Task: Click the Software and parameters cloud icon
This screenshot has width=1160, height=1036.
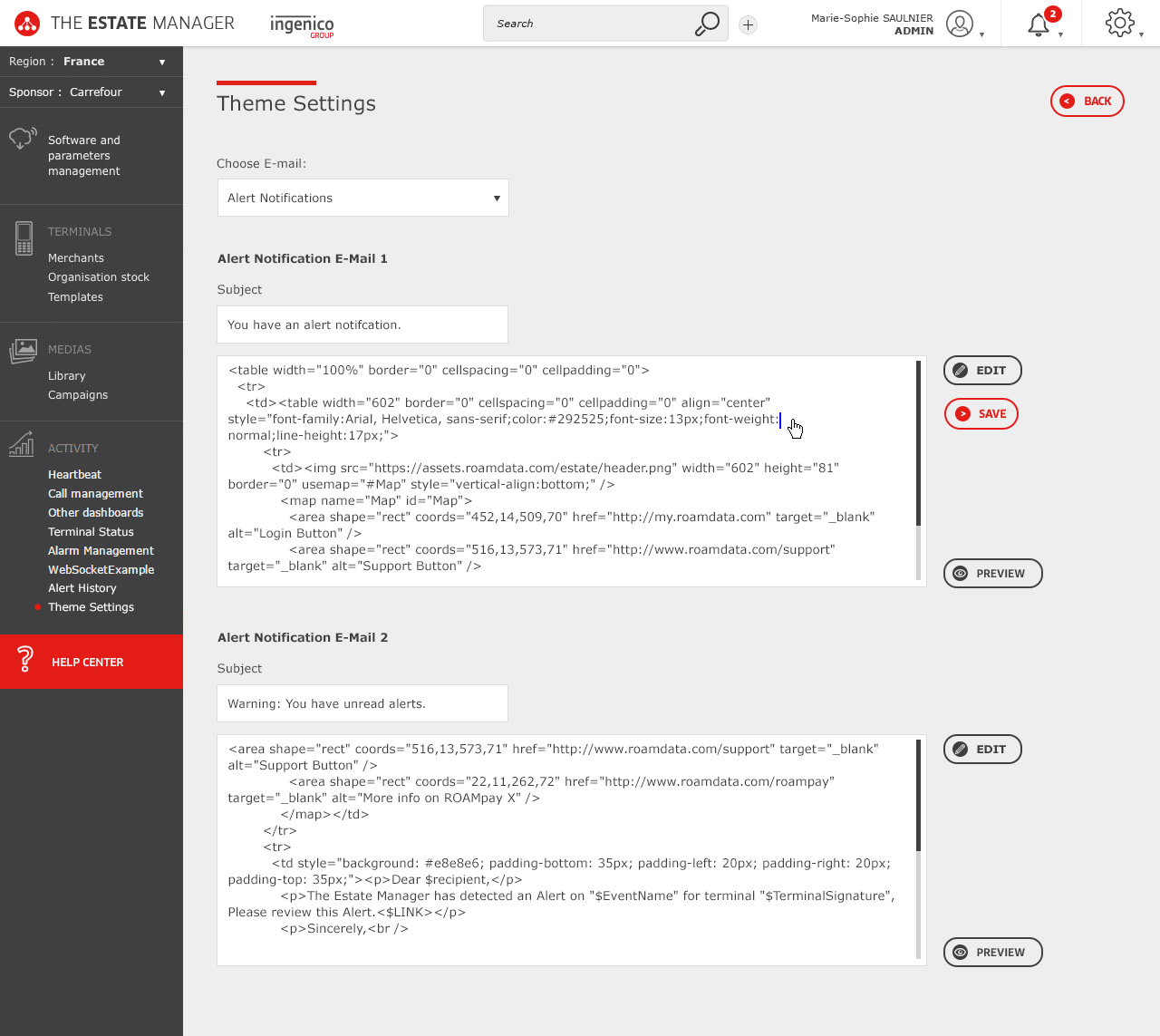Action: click(23, 140)
